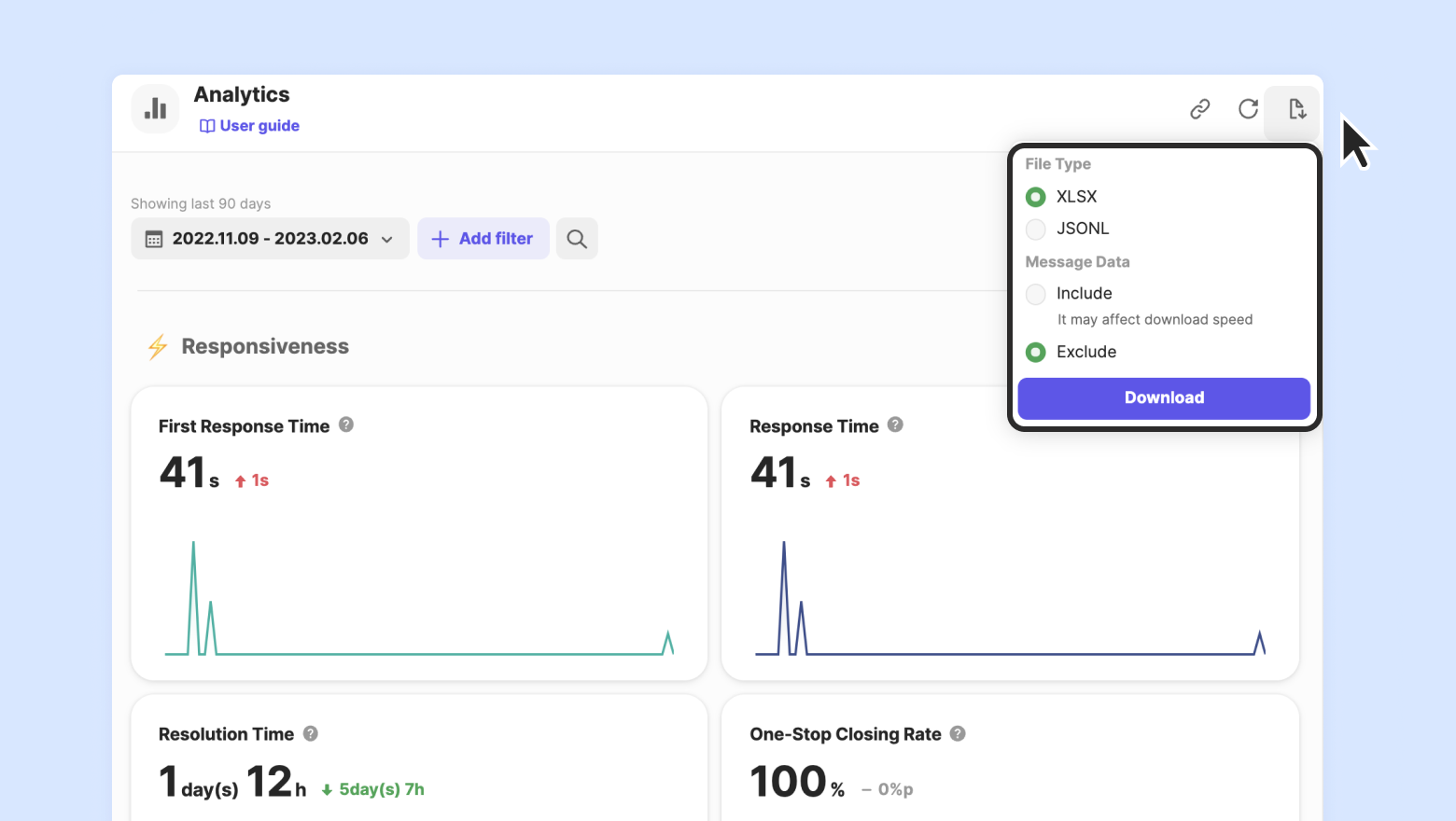
Task: Select the XLSX file type
Action: 1036,197
